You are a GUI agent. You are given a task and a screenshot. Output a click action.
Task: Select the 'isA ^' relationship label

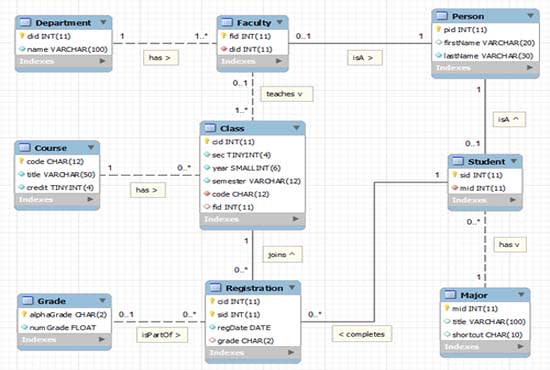point(509,120)
